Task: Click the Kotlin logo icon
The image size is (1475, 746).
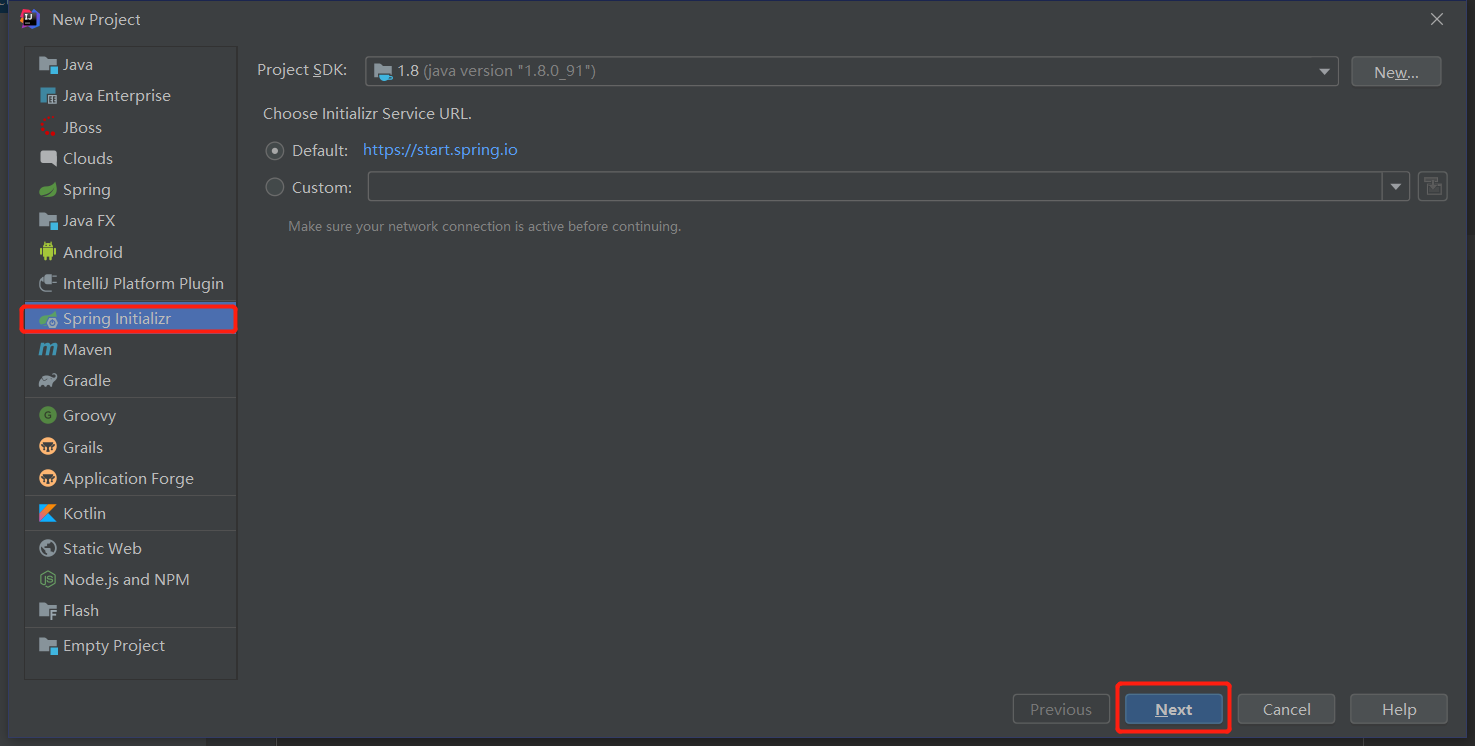Action: point(48,513)
